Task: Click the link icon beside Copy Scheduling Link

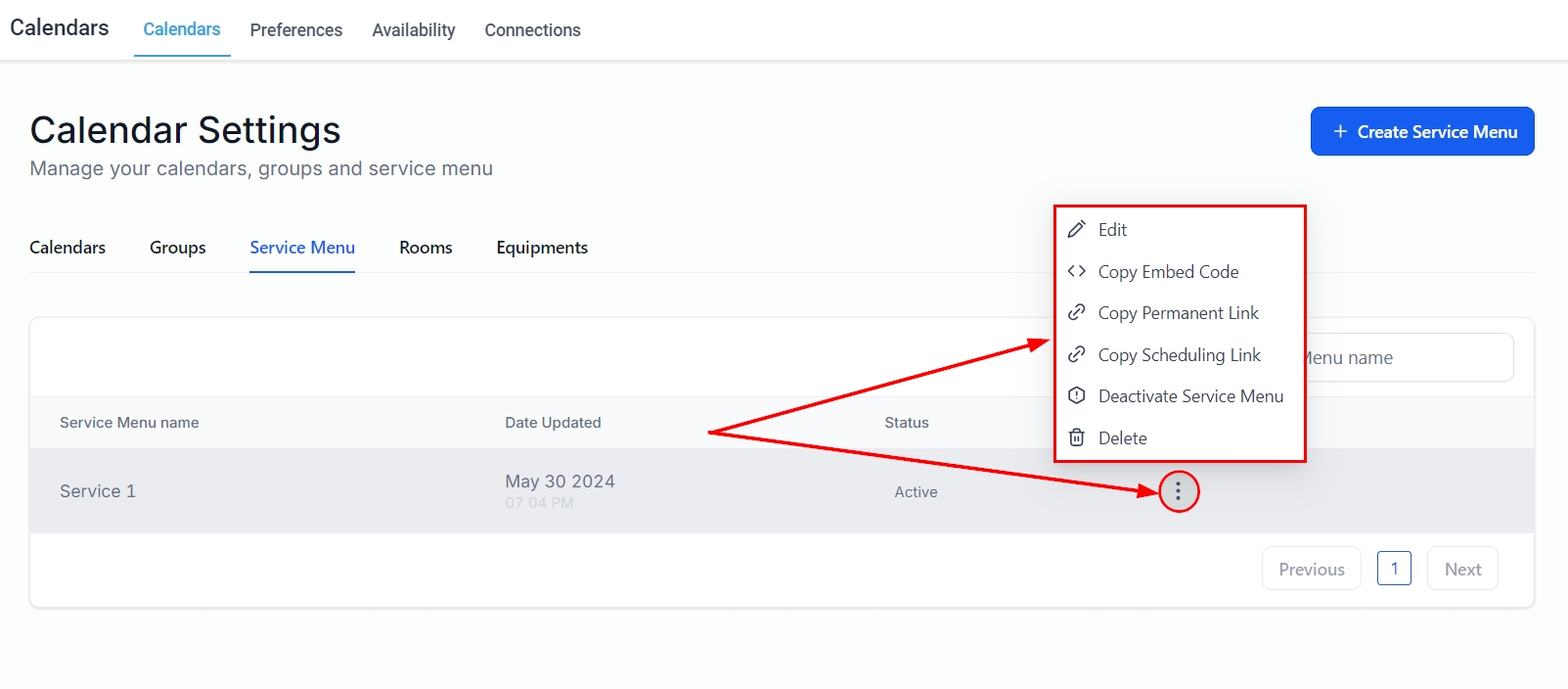Action: [1076, 354]
